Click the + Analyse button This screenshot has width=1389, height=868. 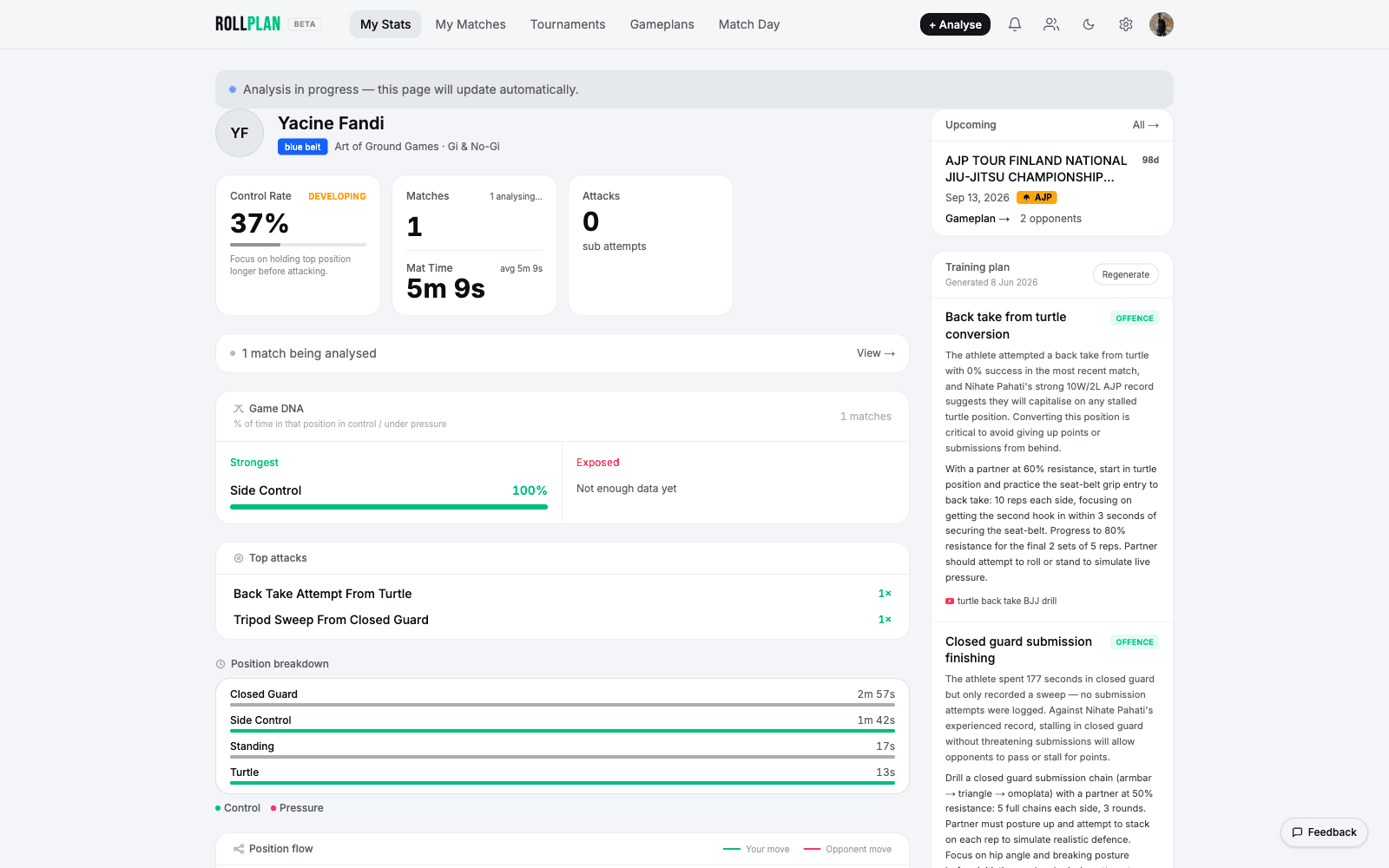955,24
